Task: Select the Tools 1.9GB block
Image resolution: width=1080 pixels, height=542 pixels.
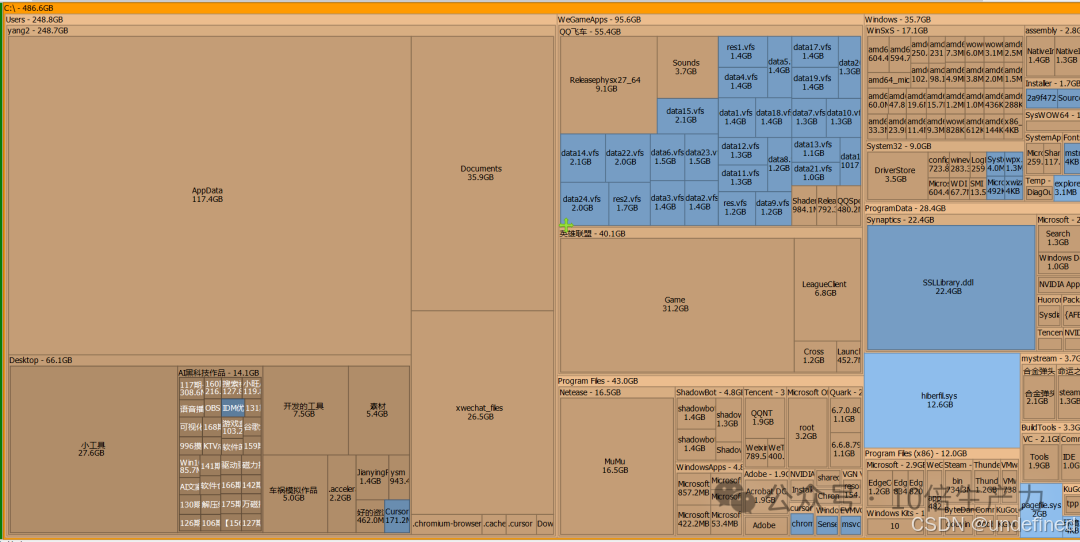Action: [1039, 461]
